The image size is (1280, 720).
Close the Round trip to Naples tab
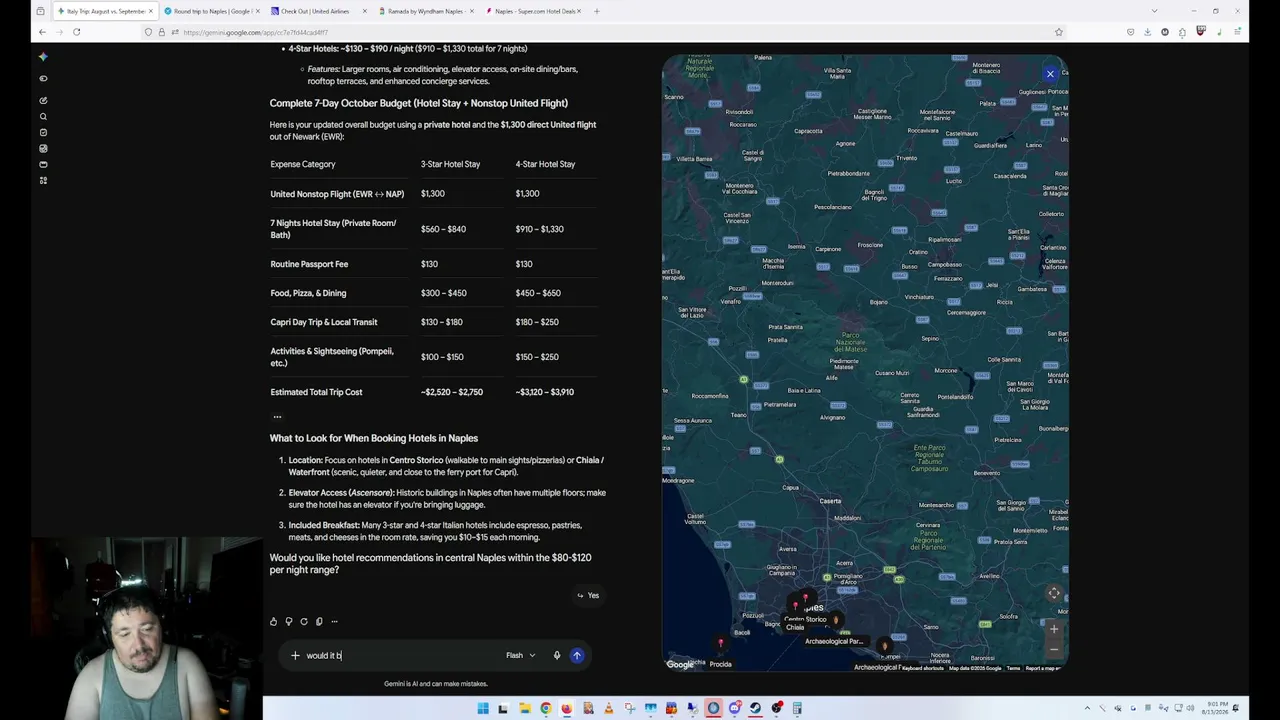[x=257, y=11]
